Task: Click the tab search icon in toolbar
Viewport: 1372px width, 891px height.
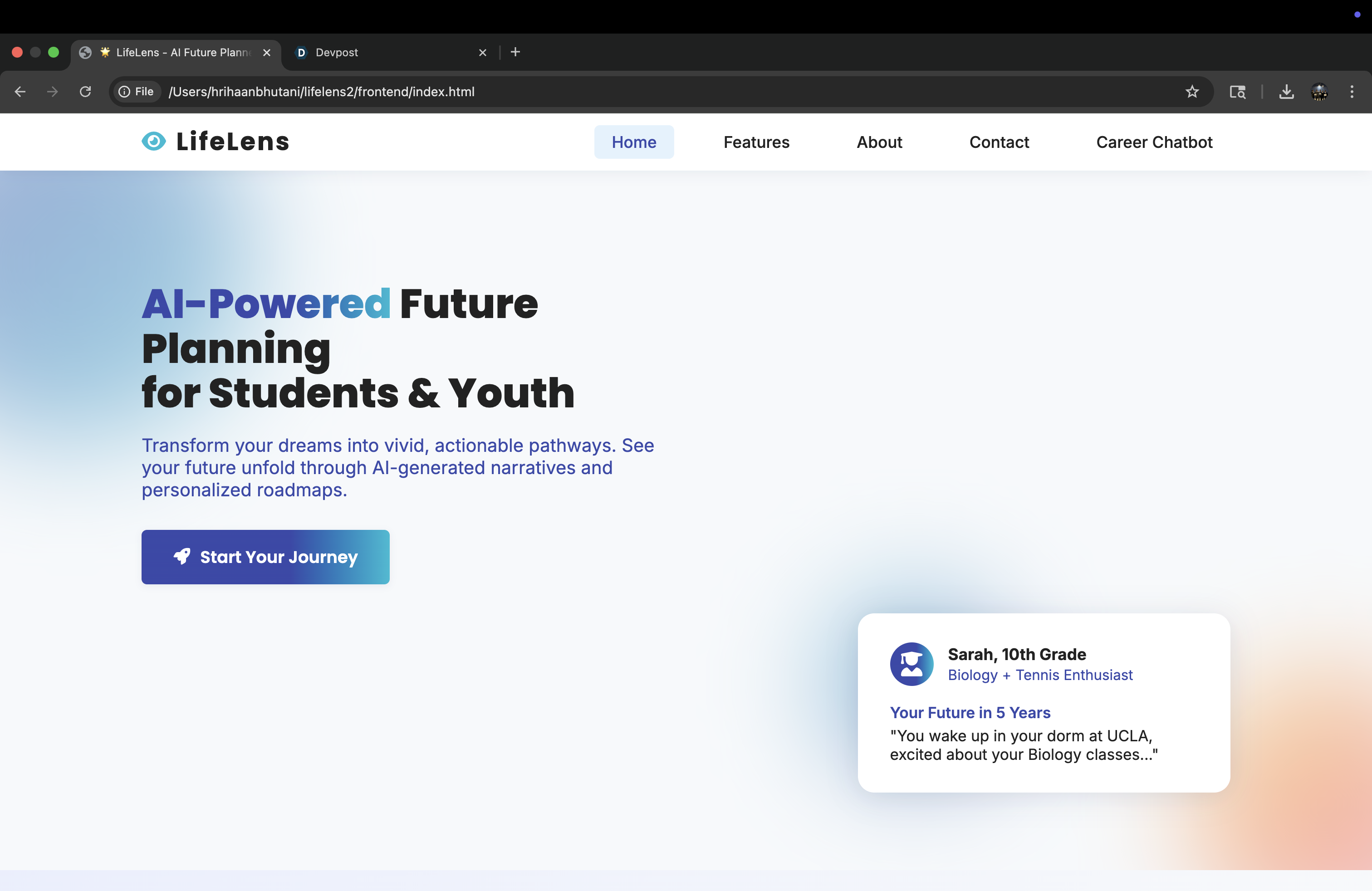Action: coord(1237,92)
